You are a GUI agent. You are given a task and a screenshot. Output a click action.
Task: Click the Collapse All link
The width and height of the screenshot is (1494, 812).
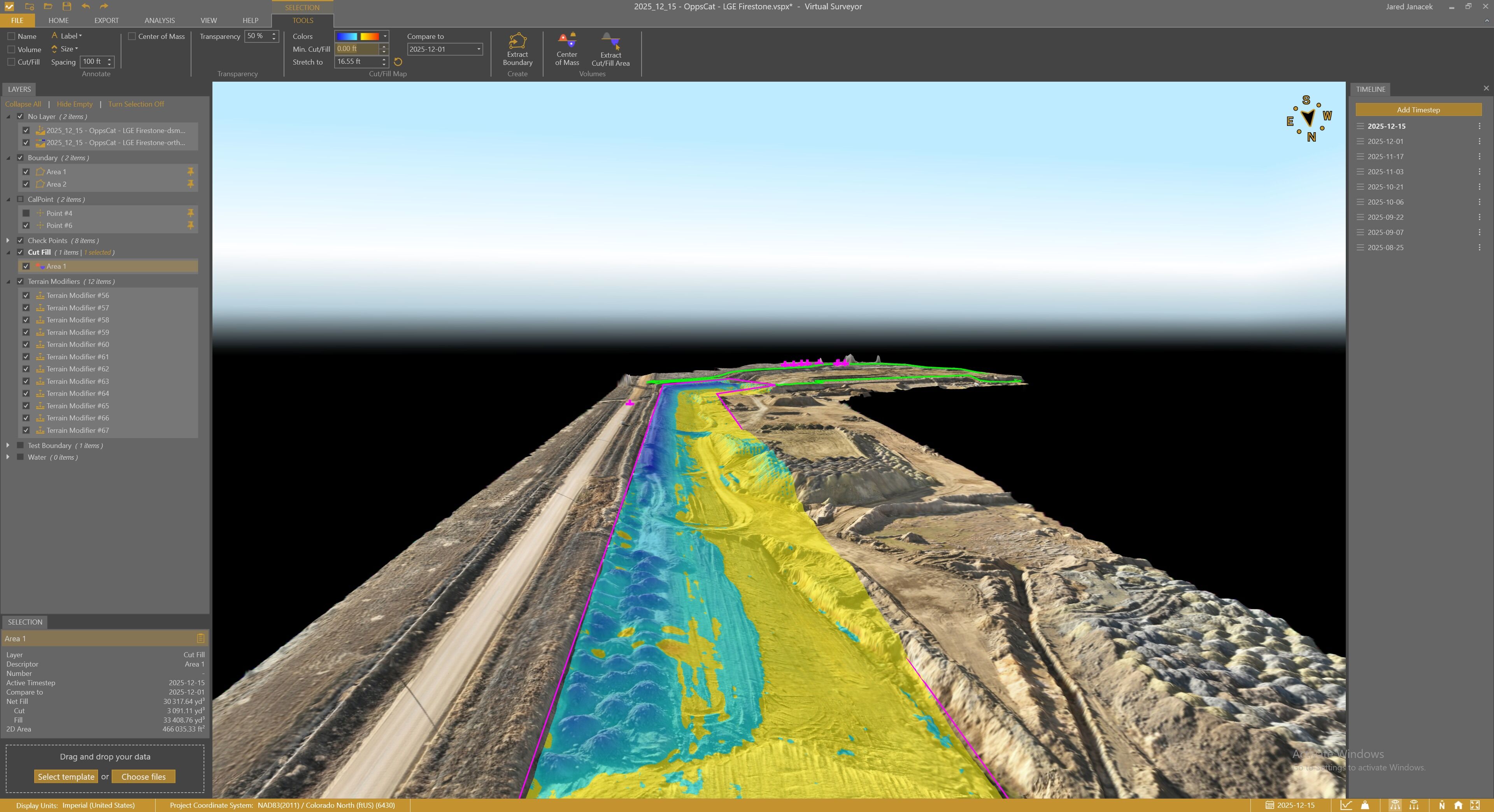pyautogui.click(x=23, y=104)
